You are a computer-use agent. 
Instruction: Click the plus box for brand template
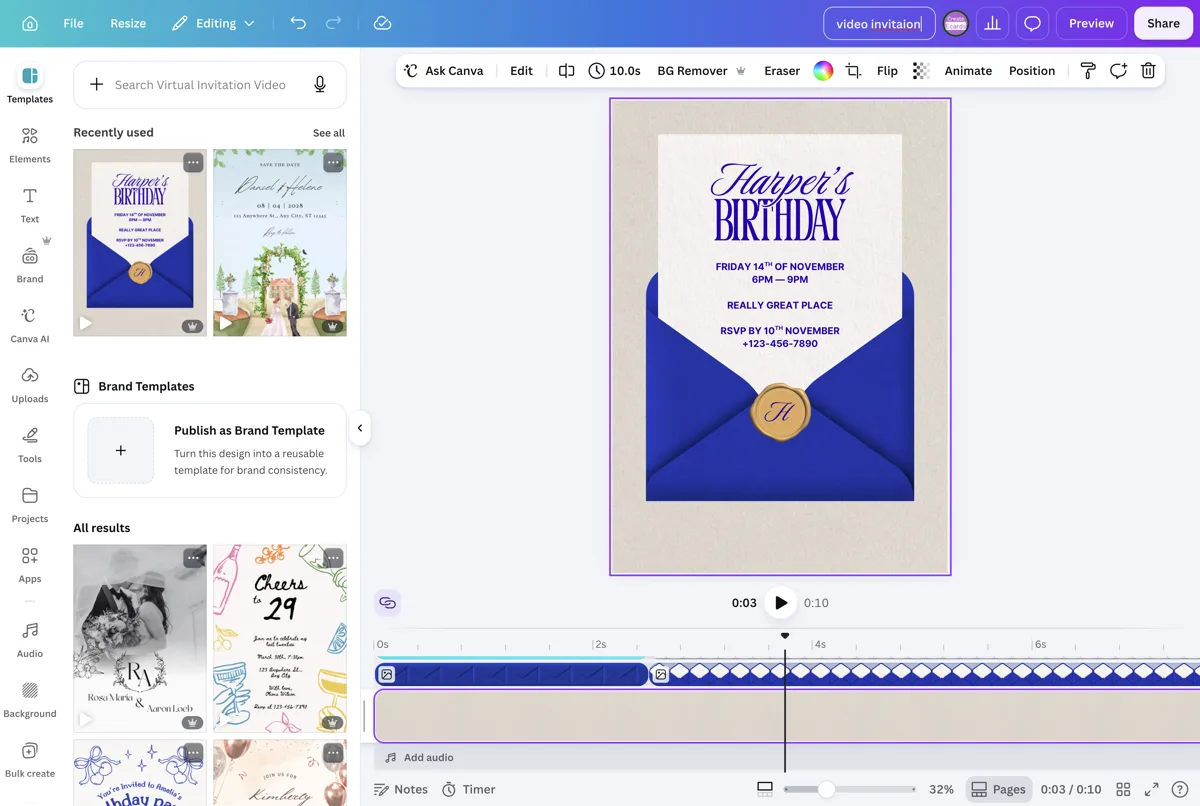point(121,451)
